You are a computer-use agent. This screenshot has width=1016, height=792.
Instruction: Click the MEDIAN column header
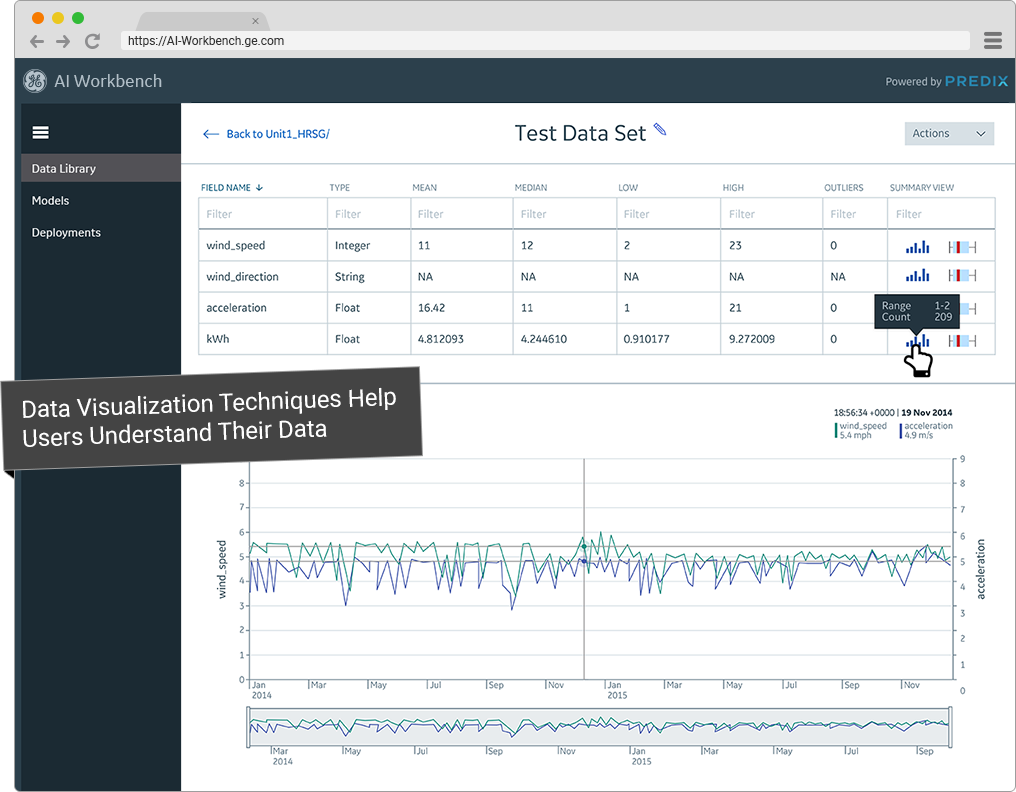tap(531, 187)
